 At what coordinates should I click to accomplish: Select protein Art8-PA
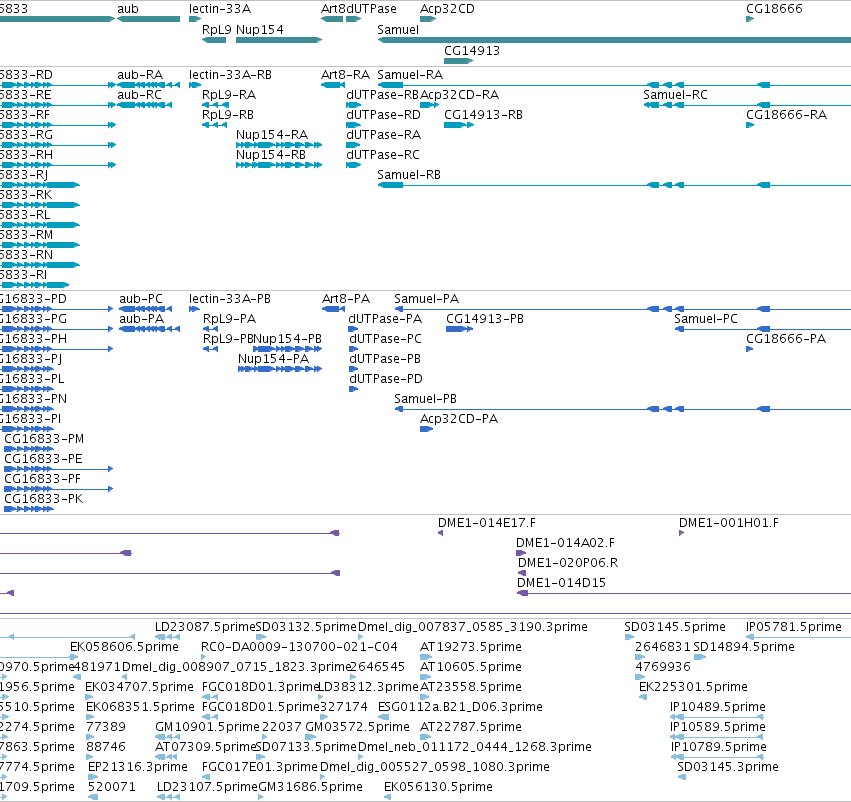[346, 298]
